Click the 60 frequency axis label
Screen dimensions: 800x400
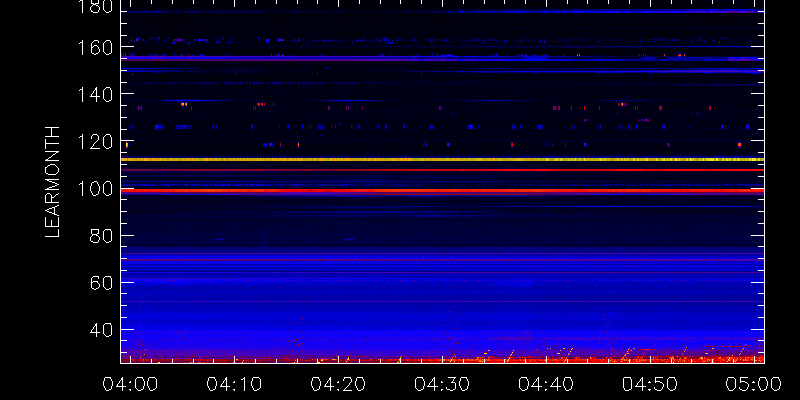tap(101, 284)
